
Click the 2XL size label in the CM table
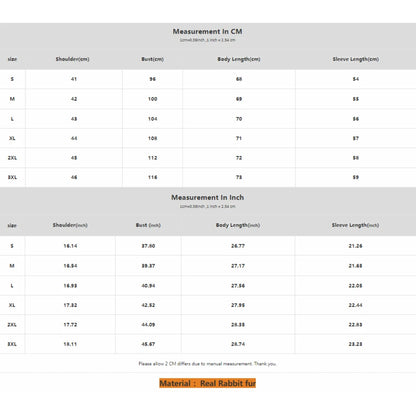click(x=12, y=158)
